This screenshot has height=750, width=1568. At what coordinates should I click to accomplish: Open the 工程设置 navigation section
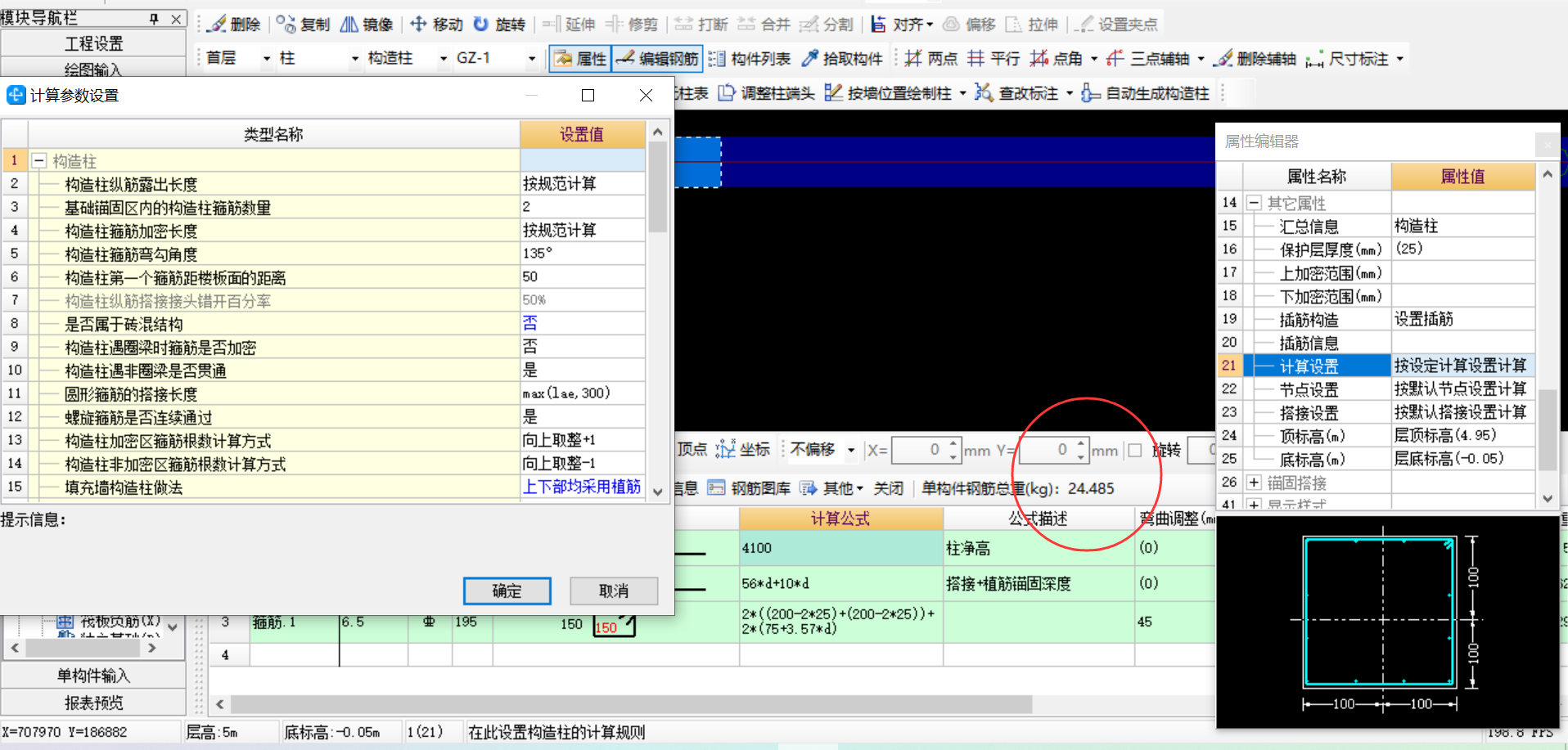(93, 43)
